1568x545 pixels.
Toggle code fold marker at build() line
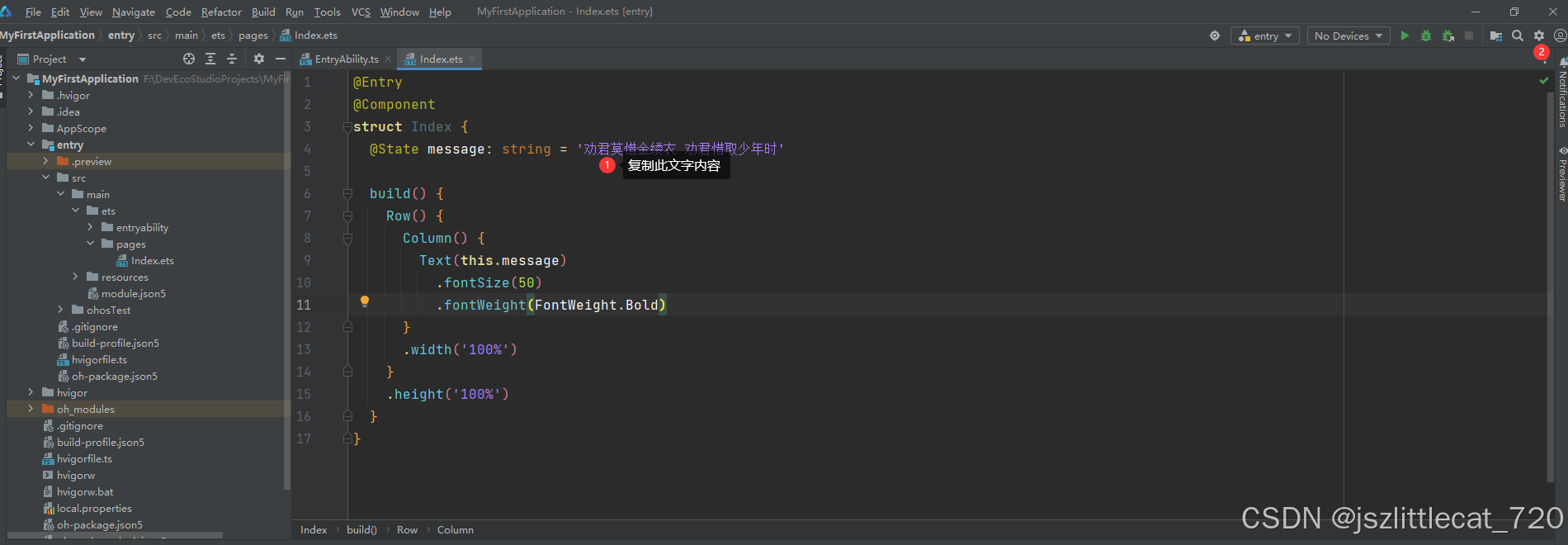click(347, 194)
